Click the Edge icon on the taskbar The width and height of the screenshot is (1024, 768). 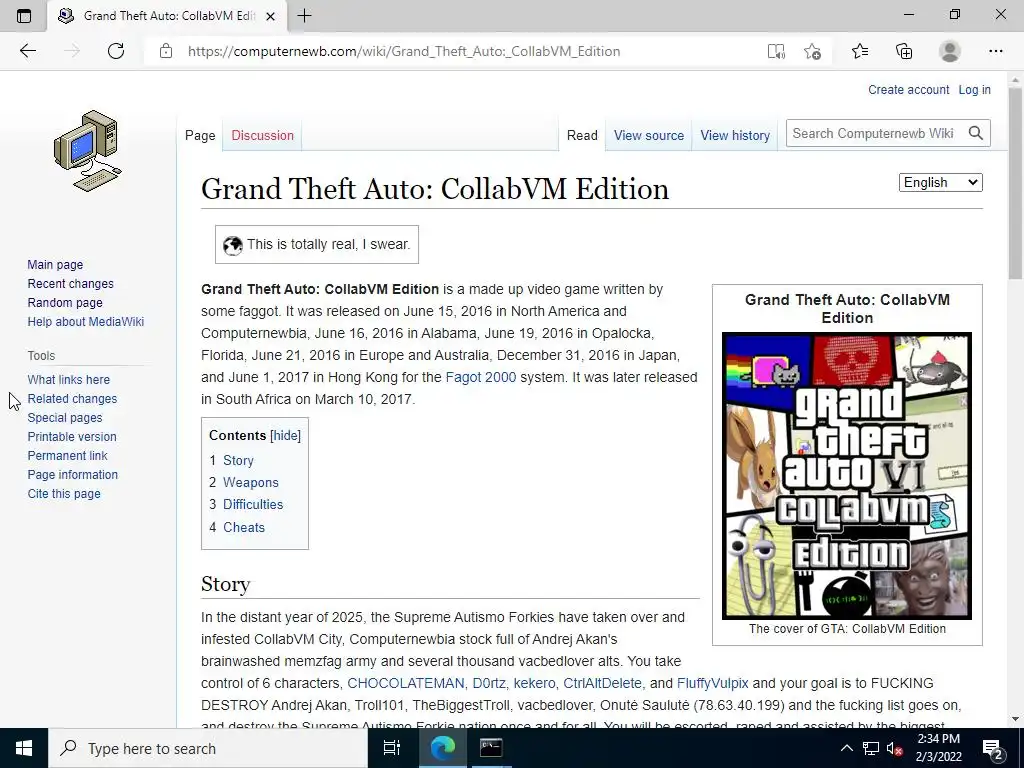coord(442,748)
